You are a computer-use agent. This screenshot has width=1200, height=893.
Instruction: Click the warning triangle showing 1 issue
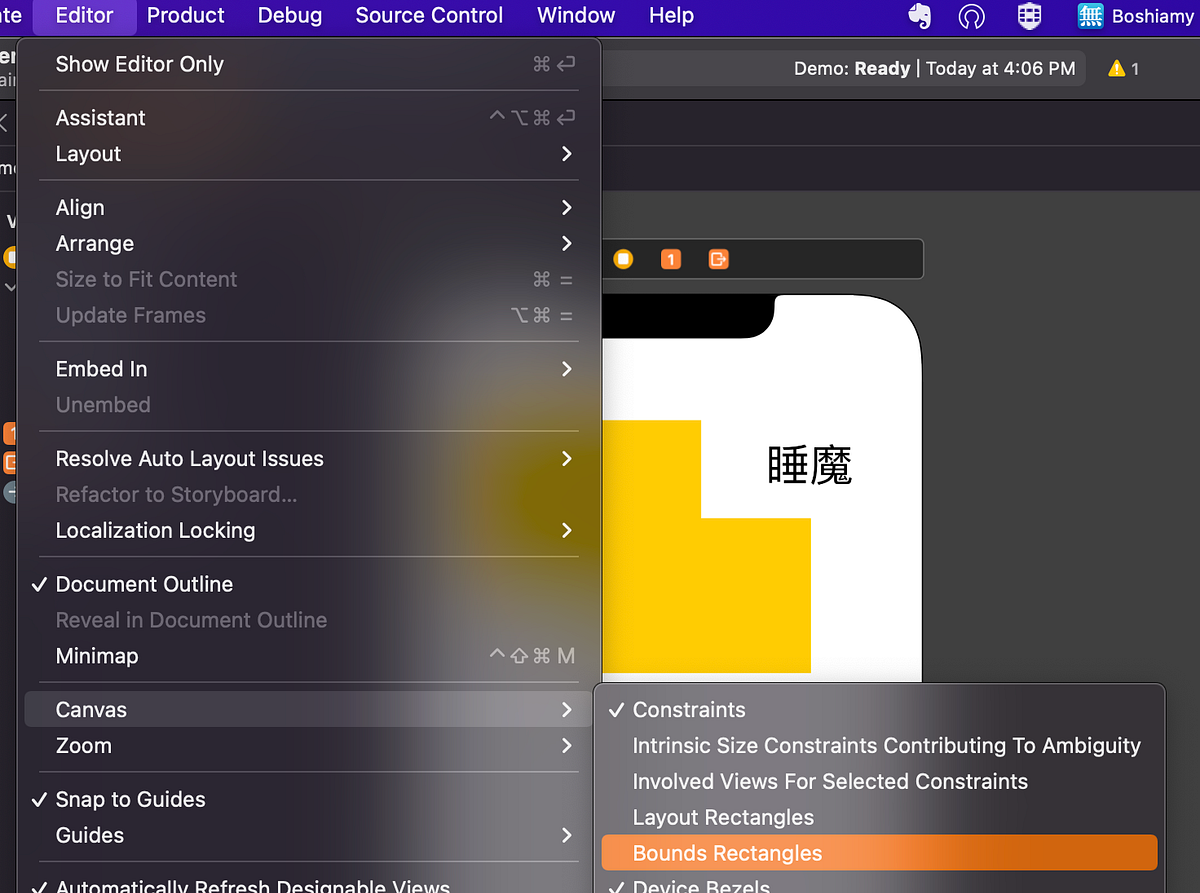[x=1117, y=68]
